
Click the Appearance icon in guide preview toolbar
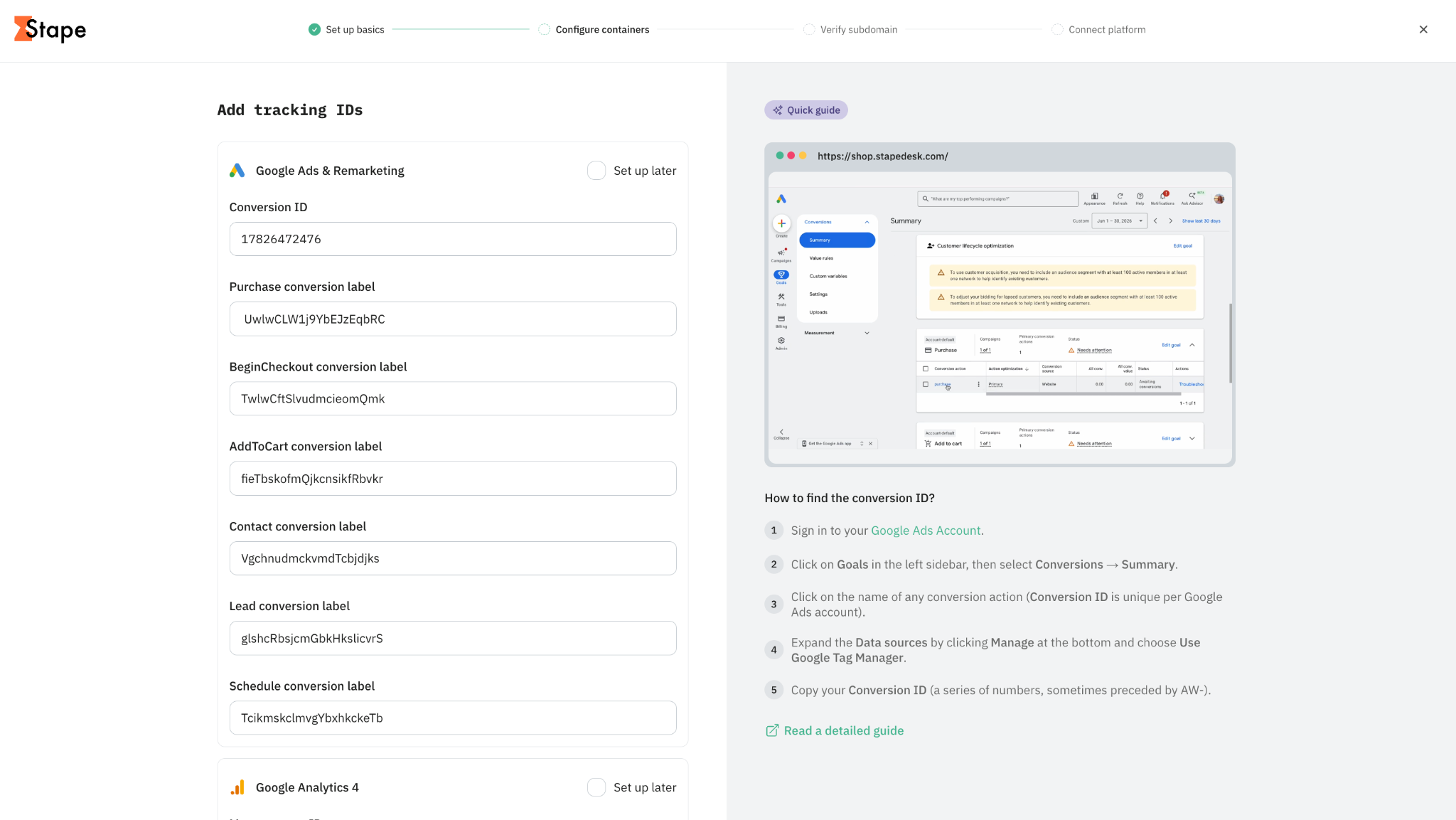[x=1095, y=196]
